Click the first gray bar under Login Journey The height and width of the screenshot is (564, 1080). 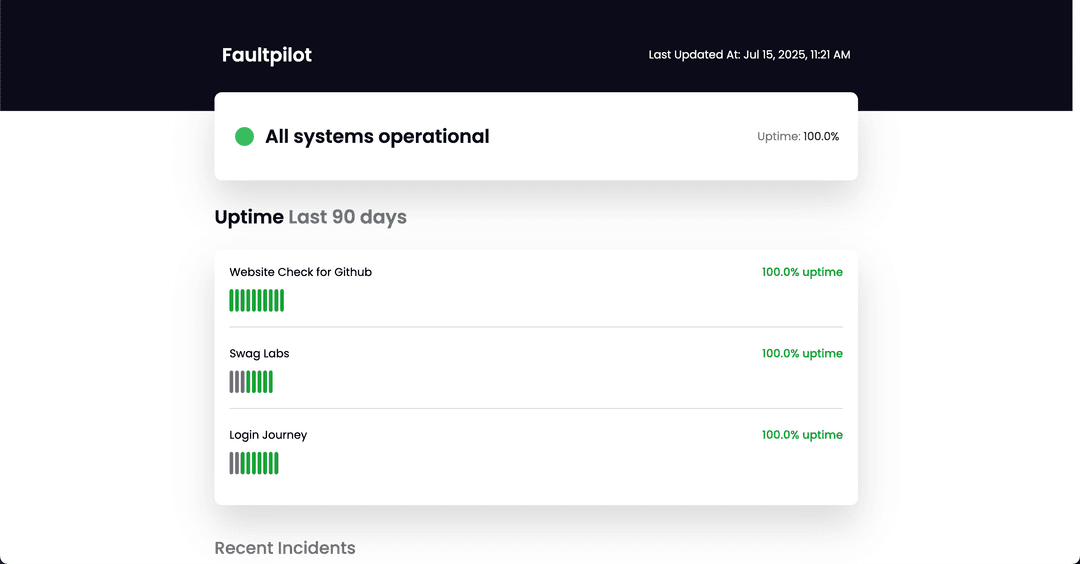pos(231,463)
